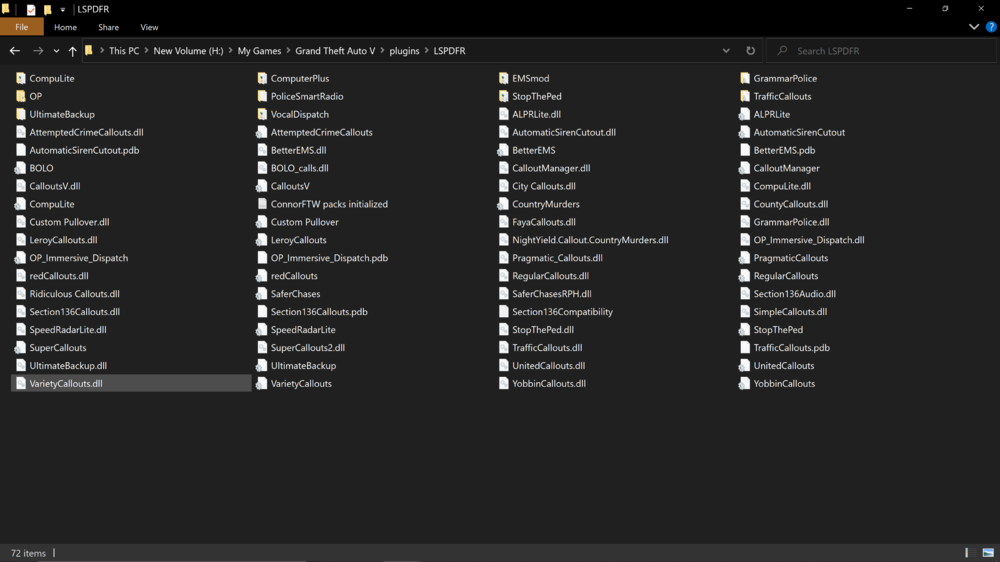Select the YobbinCallouts.dll file icon
This screenshot has width=1000, height=562.
tap(503, 383)
